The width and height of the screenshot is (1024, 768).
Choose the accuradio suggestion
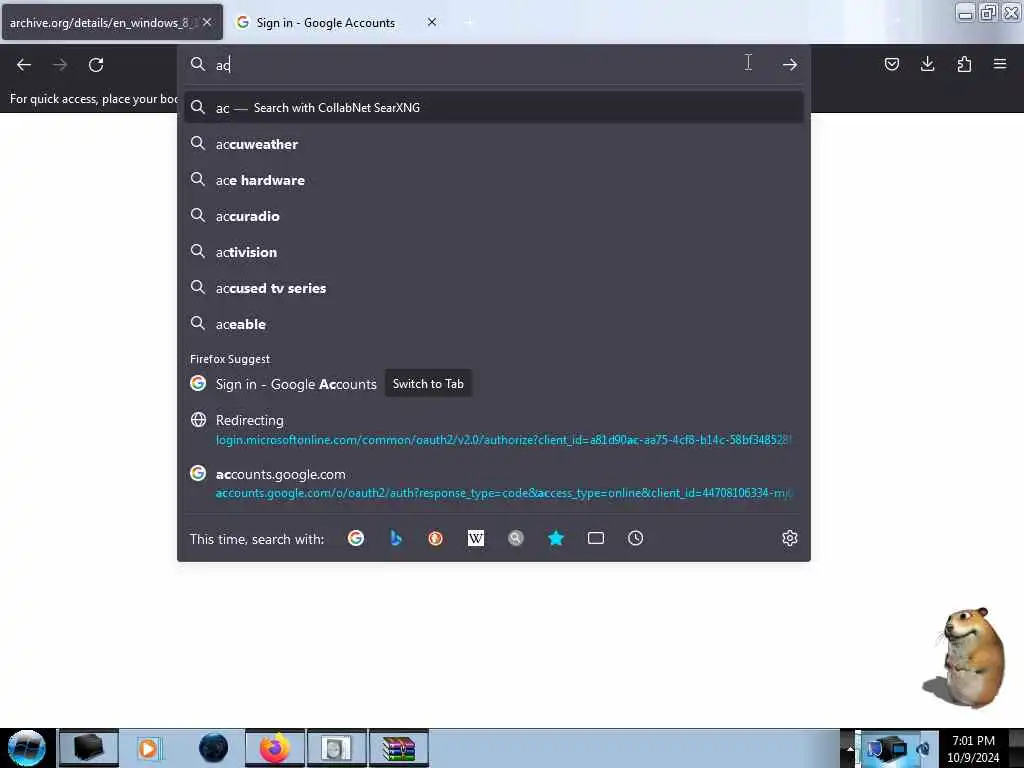[494, 216]
